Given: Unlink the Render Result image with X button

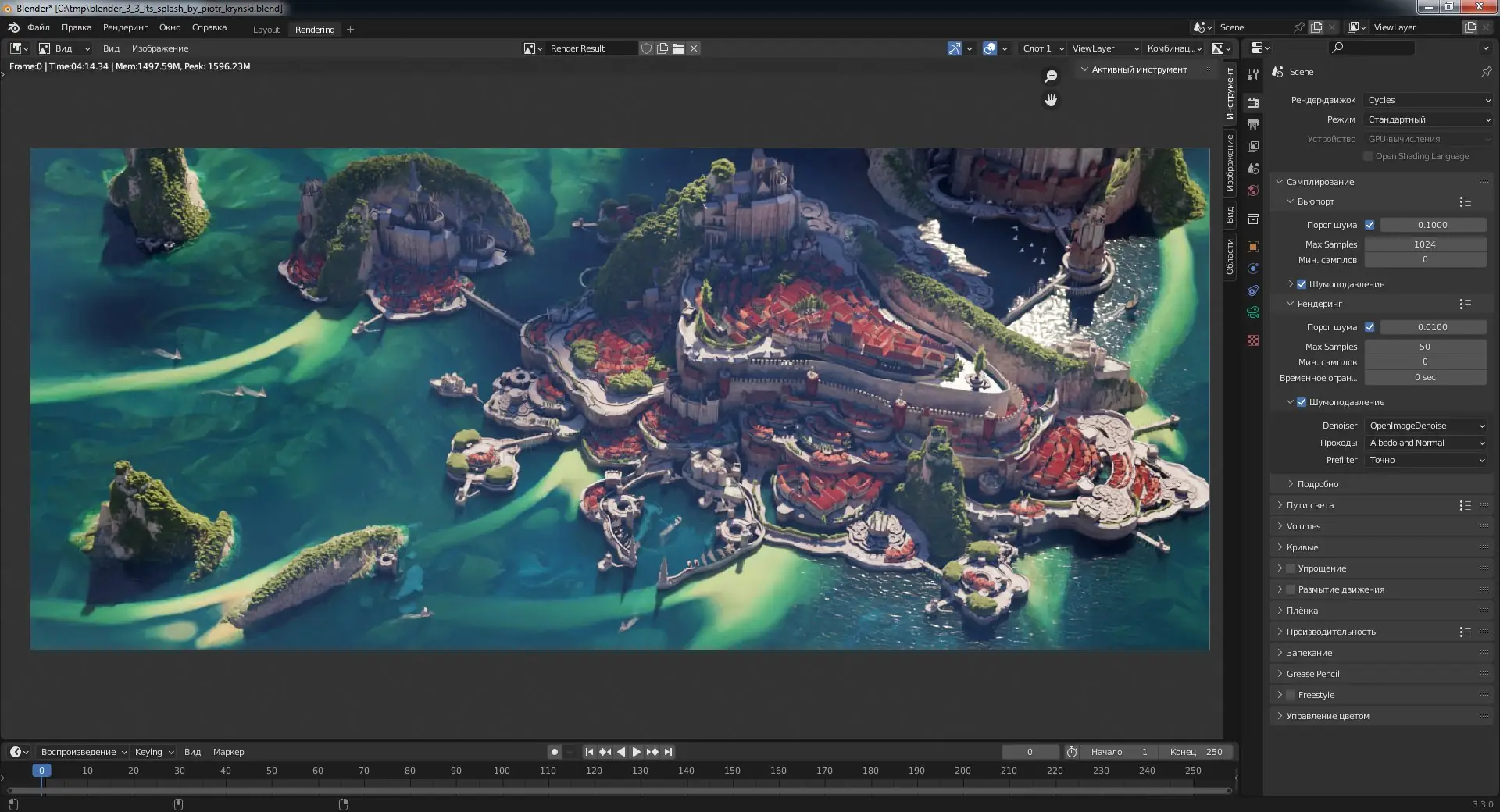Looking at the screenshot, I should (x=694, y=48).
